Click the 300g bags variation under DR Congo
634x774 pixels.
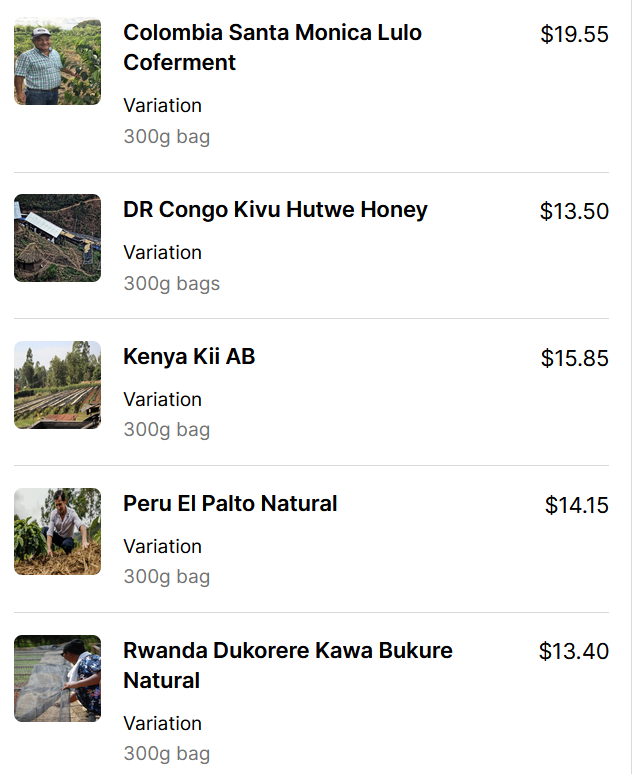click(x=171, y=283)
